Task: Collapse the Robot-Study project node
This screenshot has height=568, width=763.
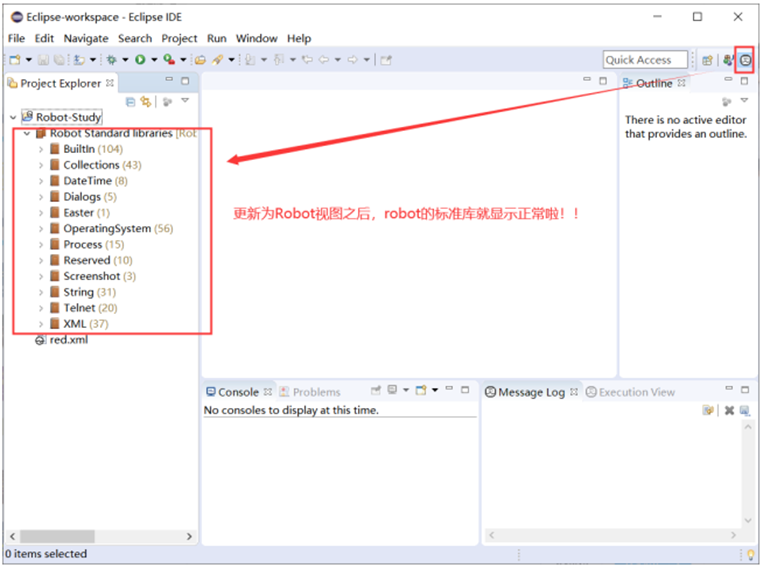Action: [x=13, y=117]
